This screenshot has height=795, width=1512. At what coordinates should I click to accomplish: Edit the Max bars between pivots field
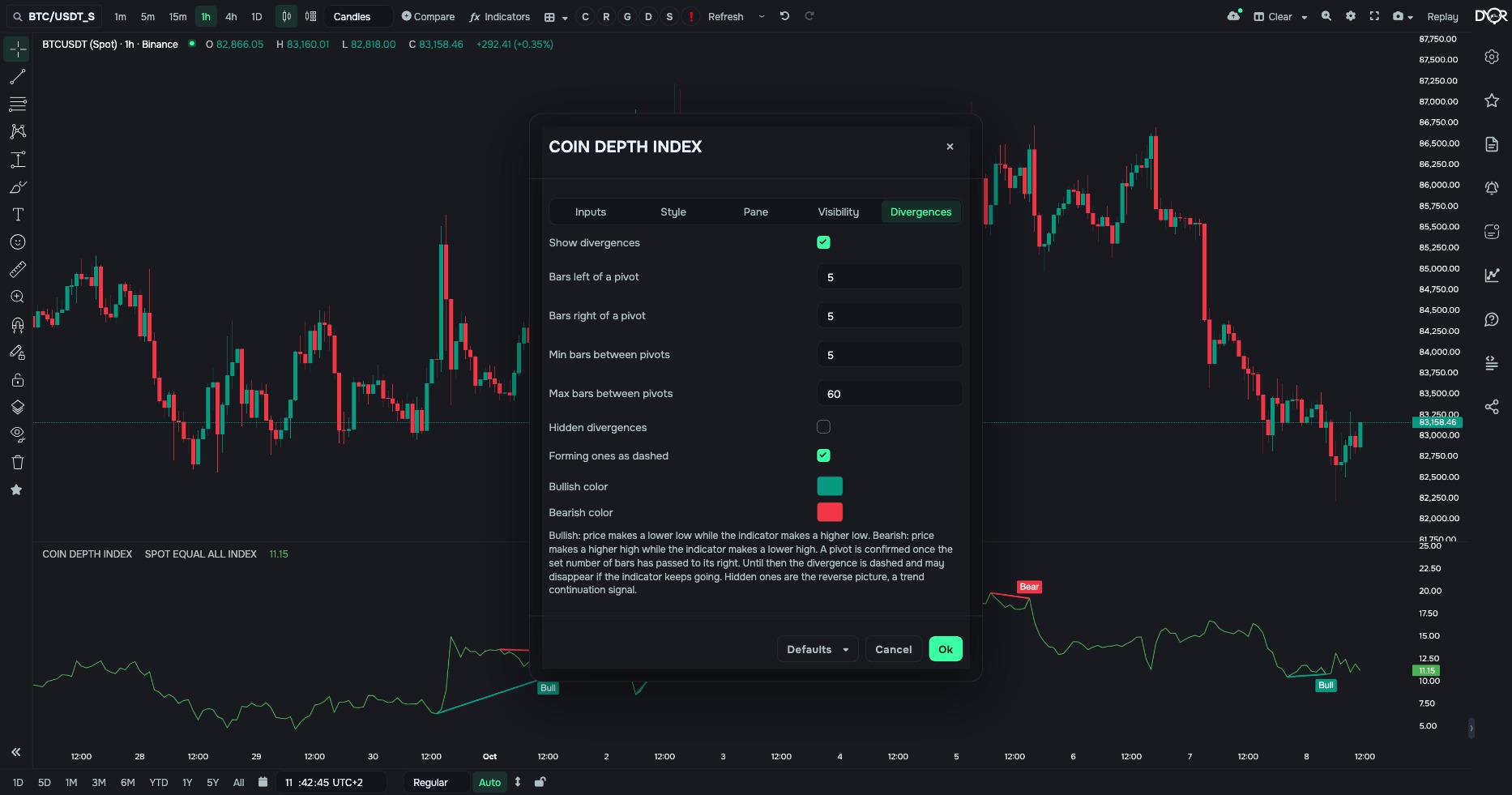[890, 394]
